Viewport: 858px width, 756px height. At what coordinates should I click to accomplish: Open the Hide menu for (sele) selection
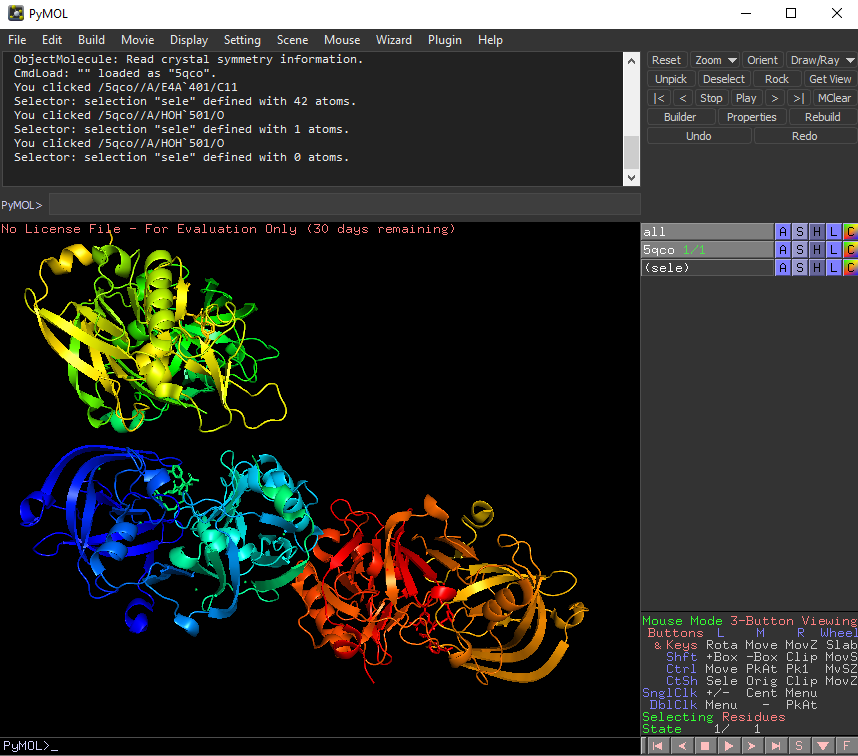816,268
